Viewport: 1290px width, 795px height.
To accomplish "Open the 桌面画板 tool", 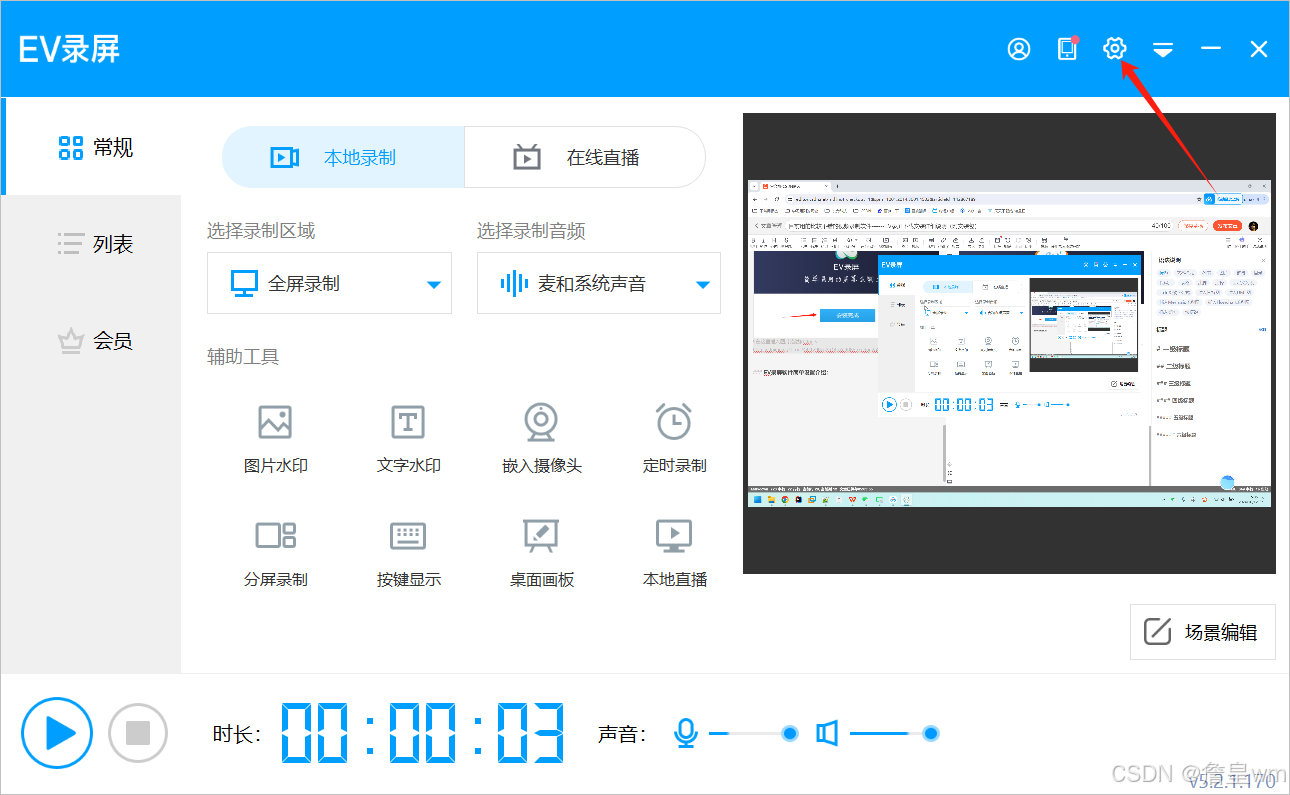I will tap(541, 552).
